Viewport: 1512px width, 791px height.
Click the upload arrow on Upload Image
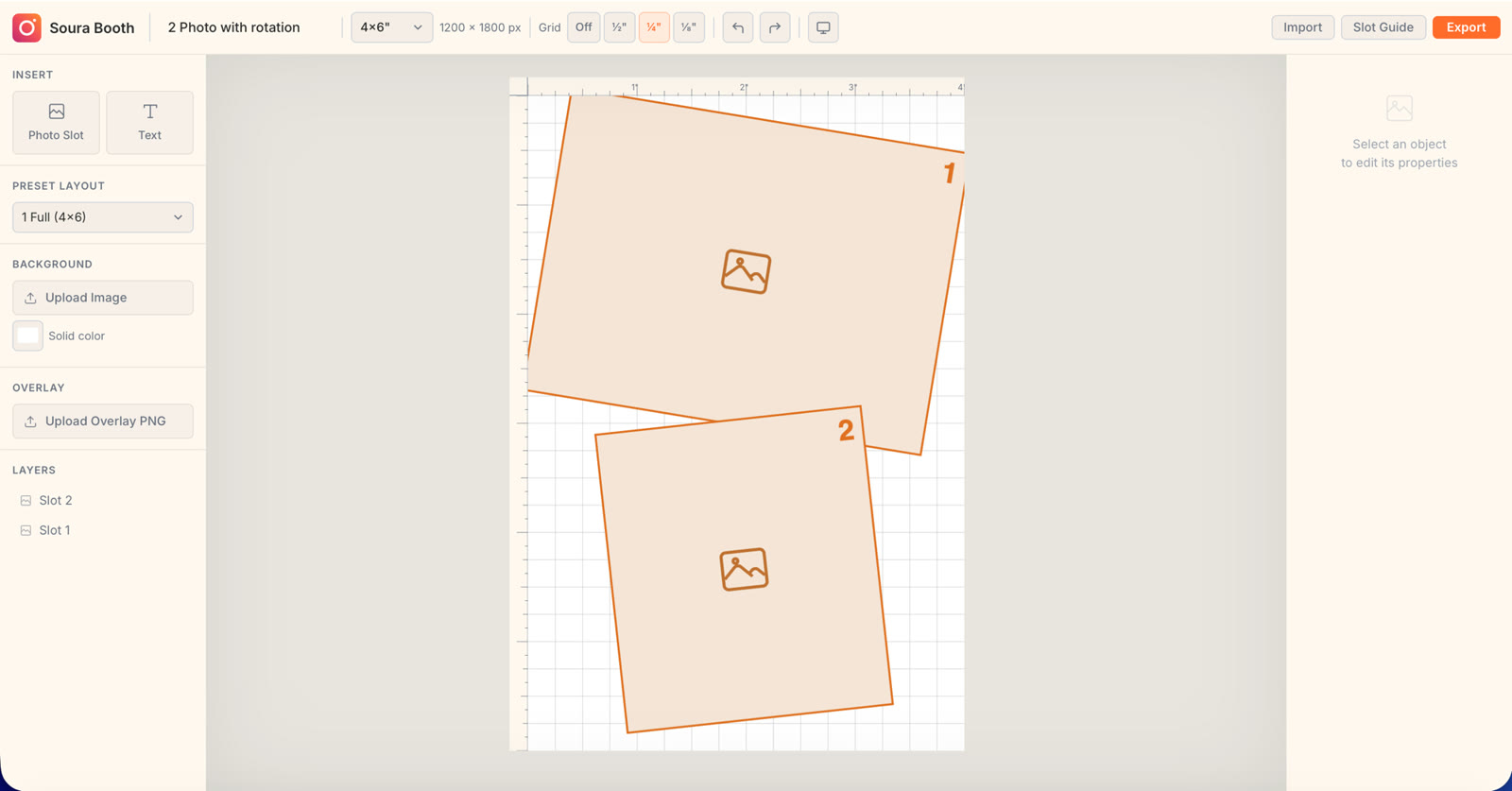(30, 298)
